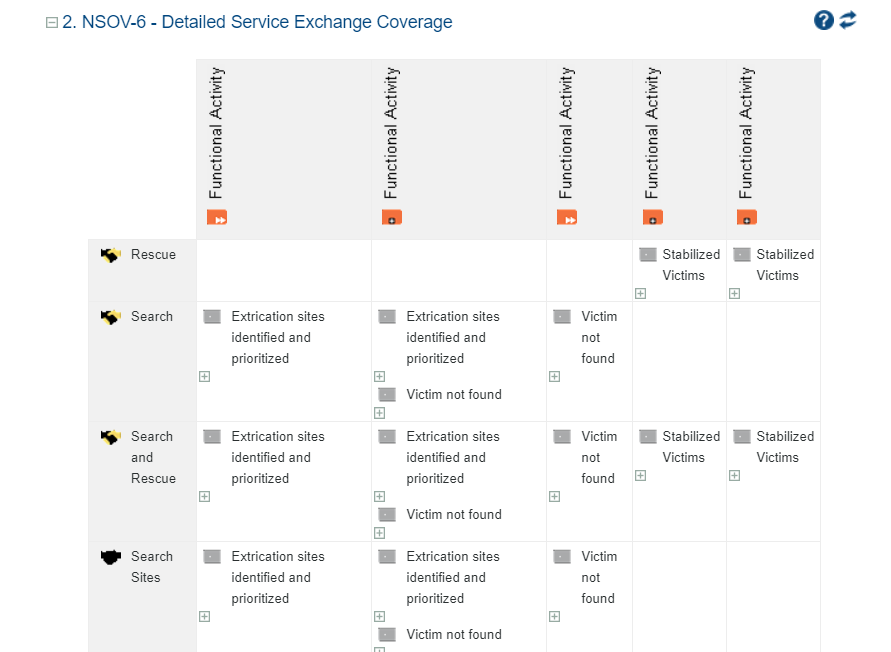Expand last Stabilized Victims cell in Rescue row

(x=734, y=294)
